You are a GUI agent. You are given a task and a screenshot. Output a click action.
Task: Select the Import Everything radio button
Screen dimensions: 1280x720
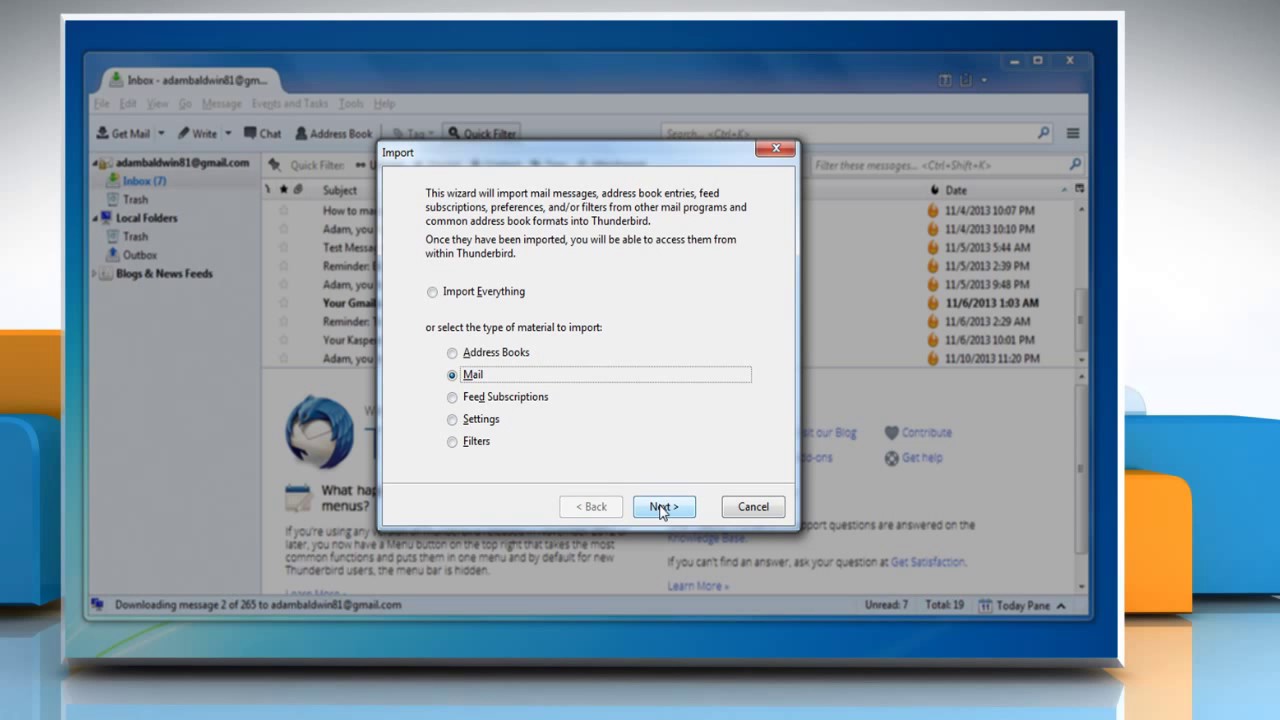[432, 292]
